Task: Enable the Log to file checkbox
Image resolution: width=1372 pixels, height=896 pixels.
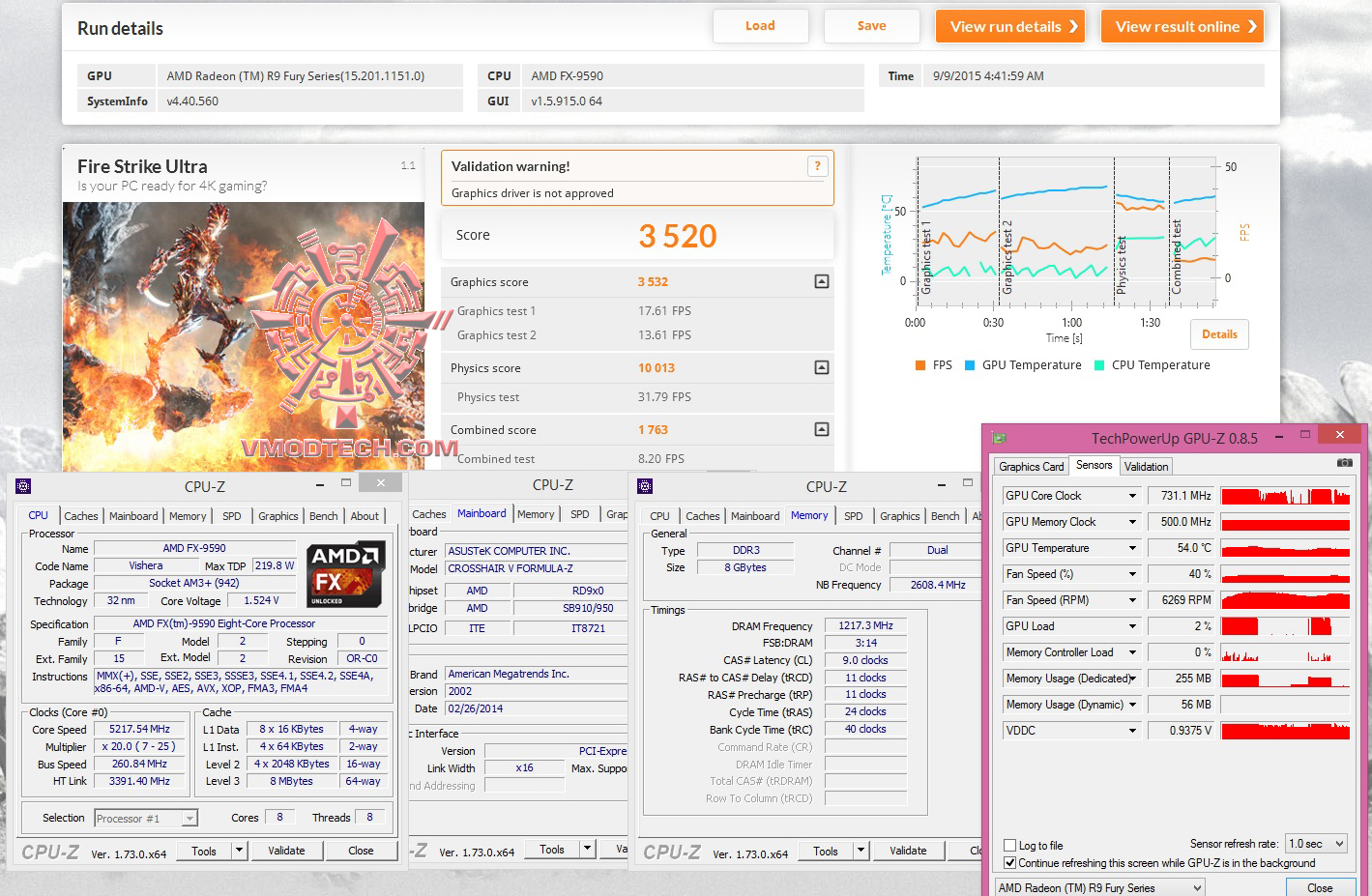Action: pyautogui.click(x=1010, y=845)
